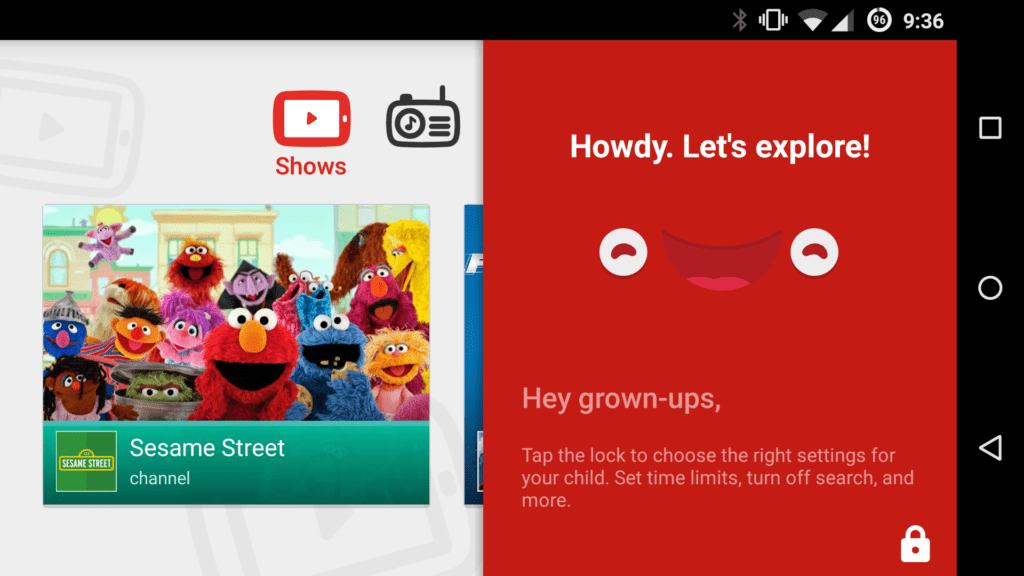Screen dimensions: 1024x576
Task: Tap the lock icon for parental settings
Action: point(915,544)
